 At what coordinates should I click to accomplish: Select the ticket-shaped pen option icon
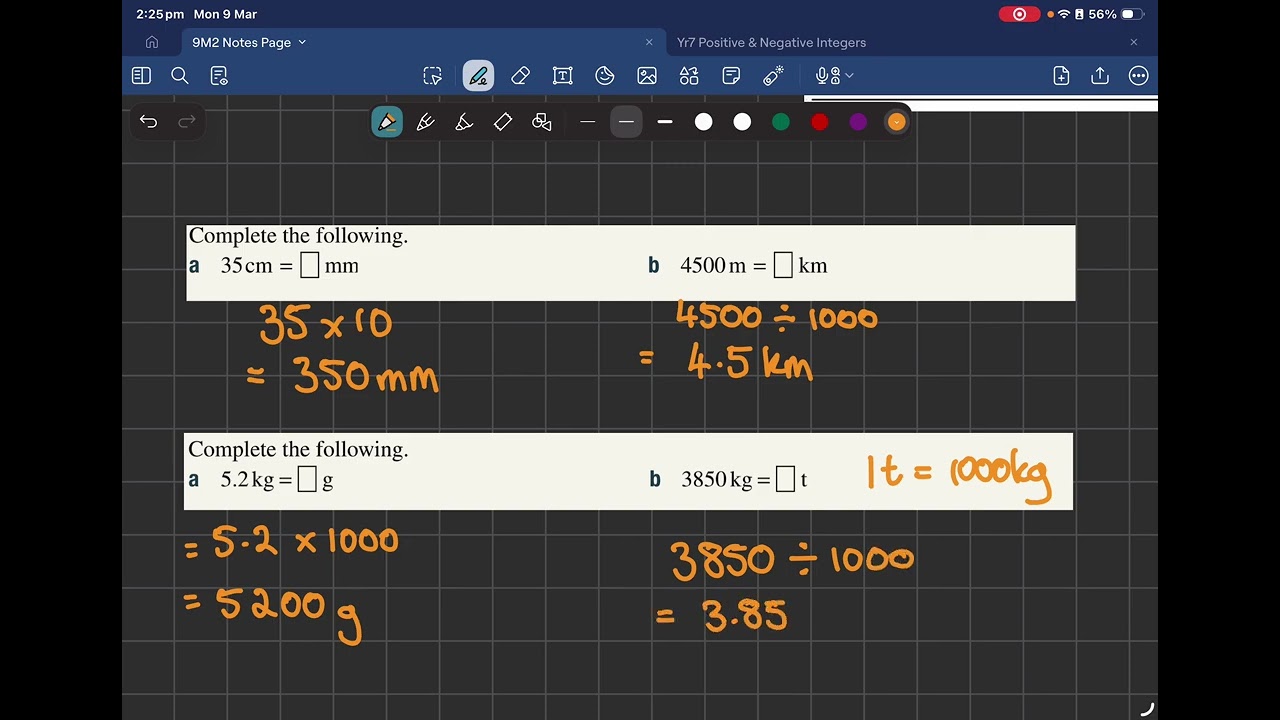(503, 122)
